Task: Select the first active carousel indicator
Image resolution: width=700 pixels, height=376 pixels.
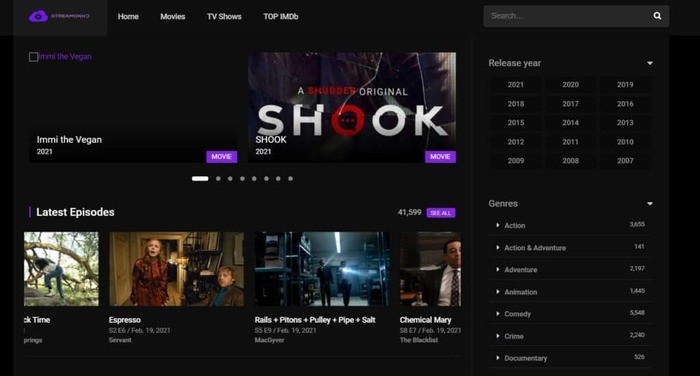Action: pyautogui.click(x=200, y=179)
